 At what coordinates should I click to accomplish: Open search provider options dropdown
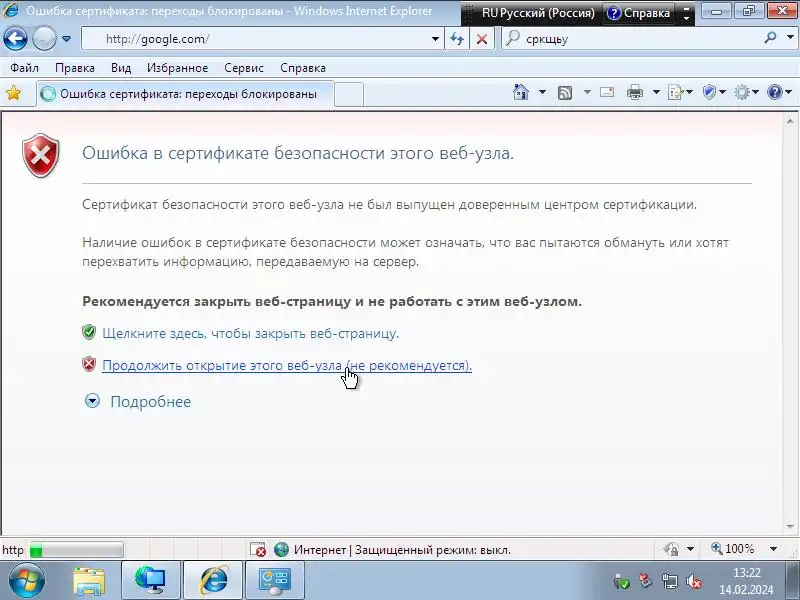click(x=790, y=38)
